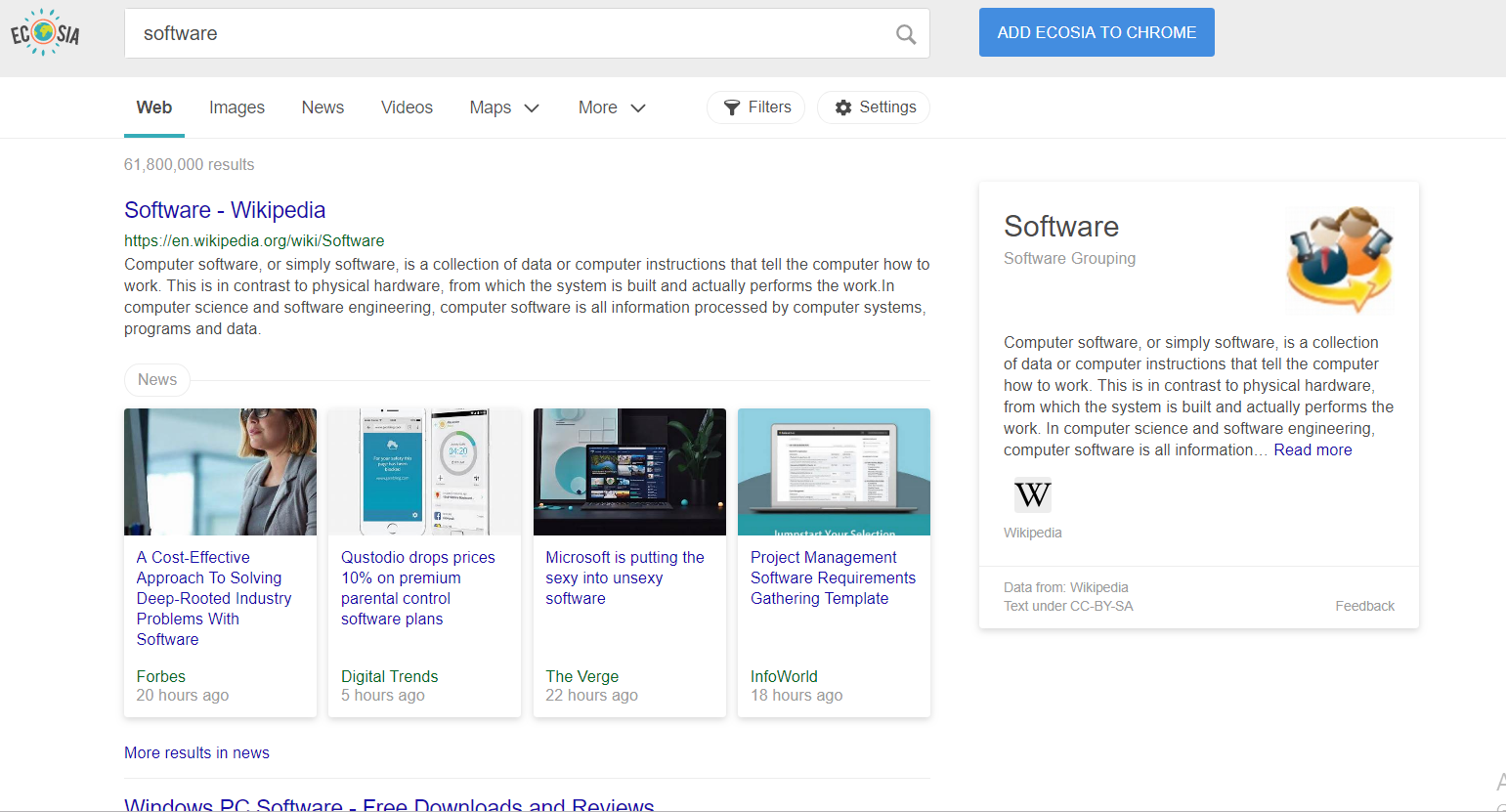Click The Verge source label
The width and height of the screenshot is (1506, 812).
[581, 676]
